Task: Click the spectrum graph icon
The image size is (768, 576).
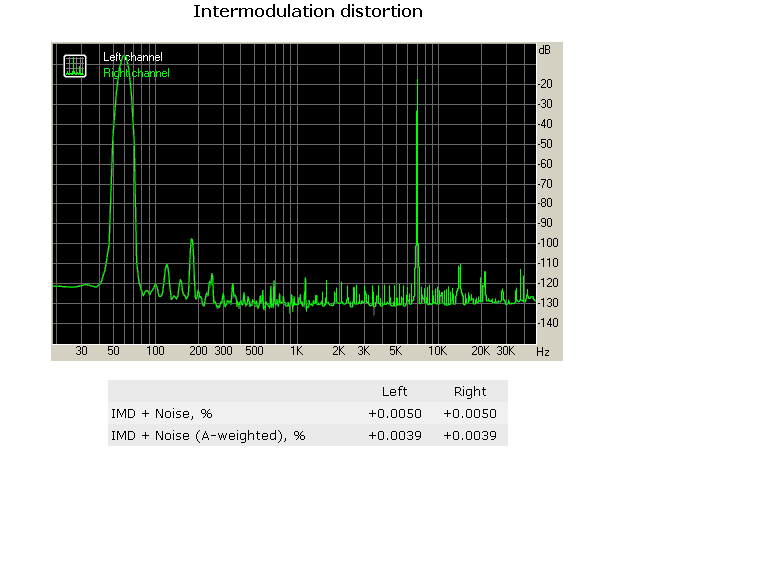Action: click(x=75, y=66)
